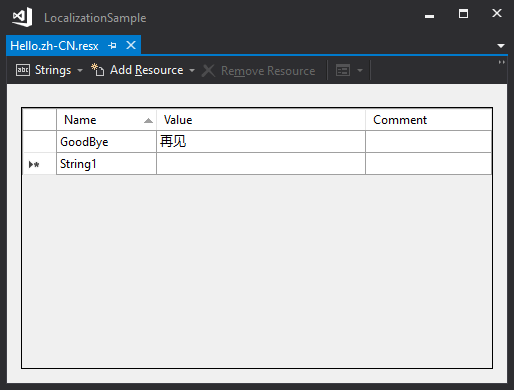This screenshot has height=390, width=514.
Task: Select the 再见 value cell
Action: (x=261, y=142)
